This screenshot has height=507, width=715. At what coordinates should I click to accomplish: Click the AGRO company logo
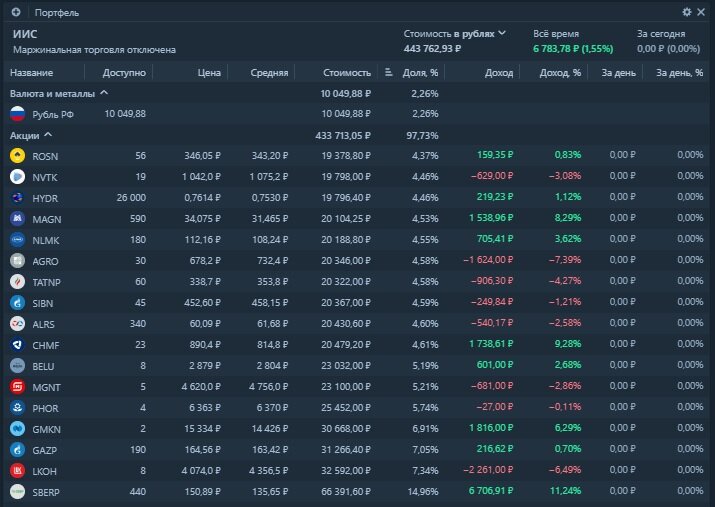click(17, 261)
